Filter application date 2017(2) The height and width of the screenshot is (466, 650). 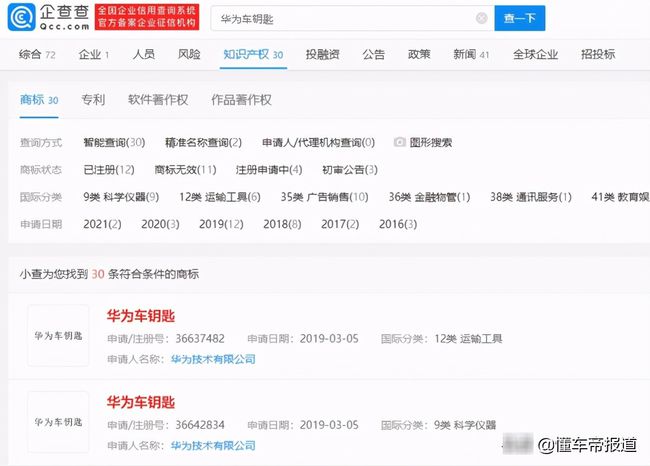340,224
